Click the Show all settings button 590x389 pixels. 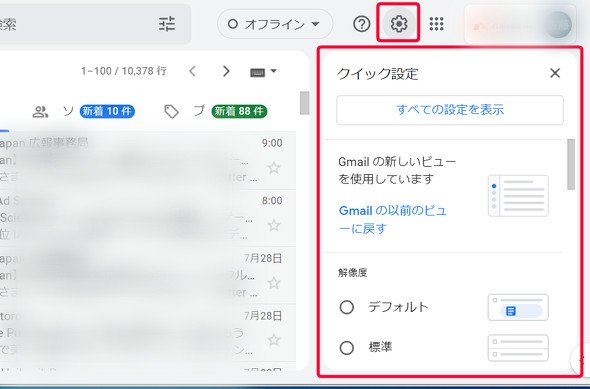tap(450, 110)
